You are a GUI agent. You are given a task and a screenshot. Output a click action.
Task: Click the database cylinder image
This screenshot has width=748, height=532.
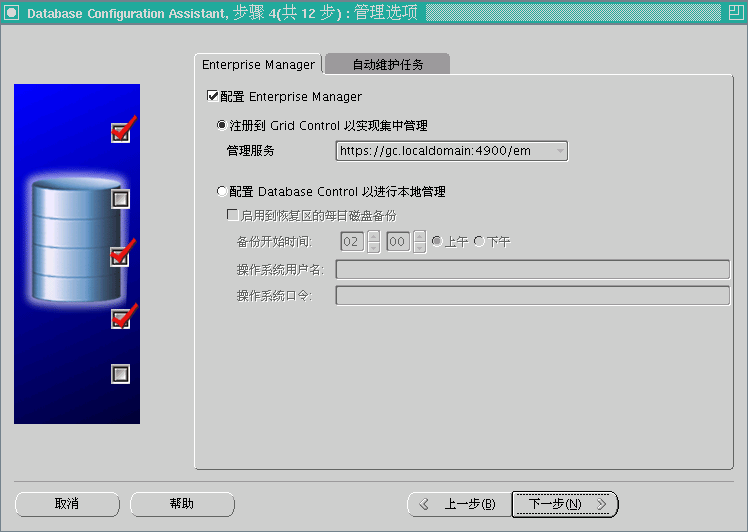[x=75, y=240]
